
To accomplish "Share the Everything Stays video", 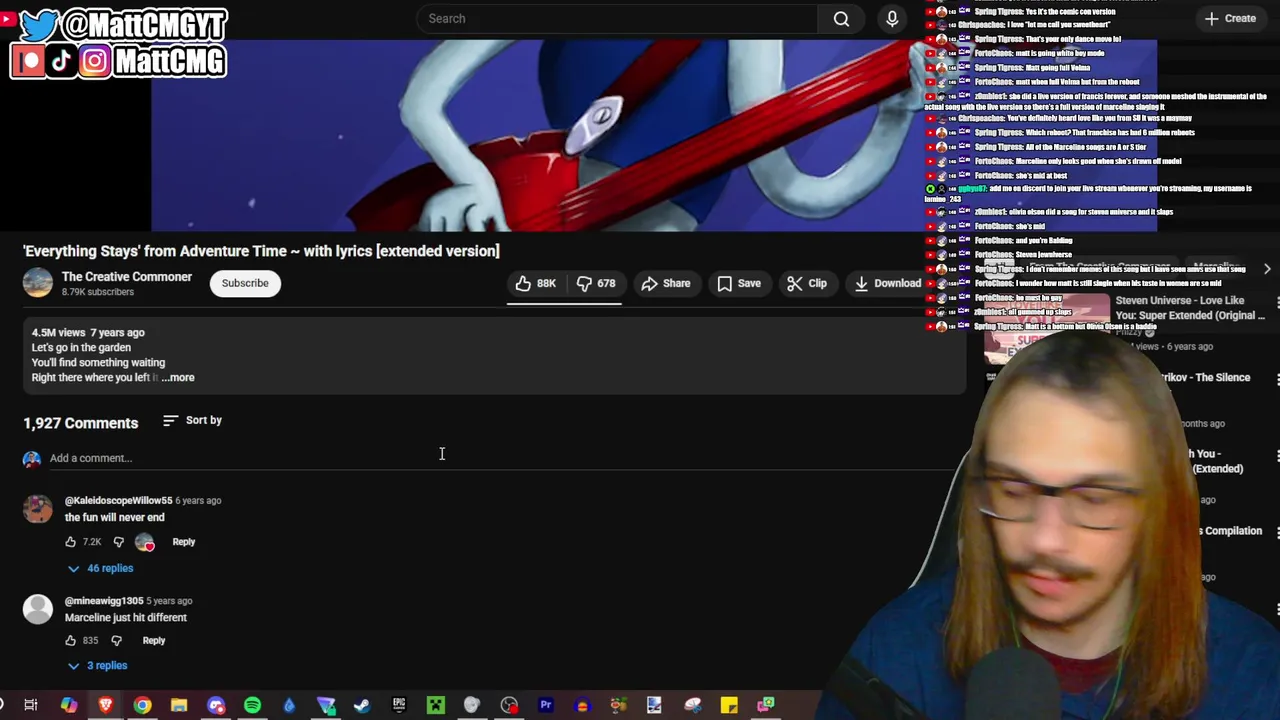I will (666, 283).
